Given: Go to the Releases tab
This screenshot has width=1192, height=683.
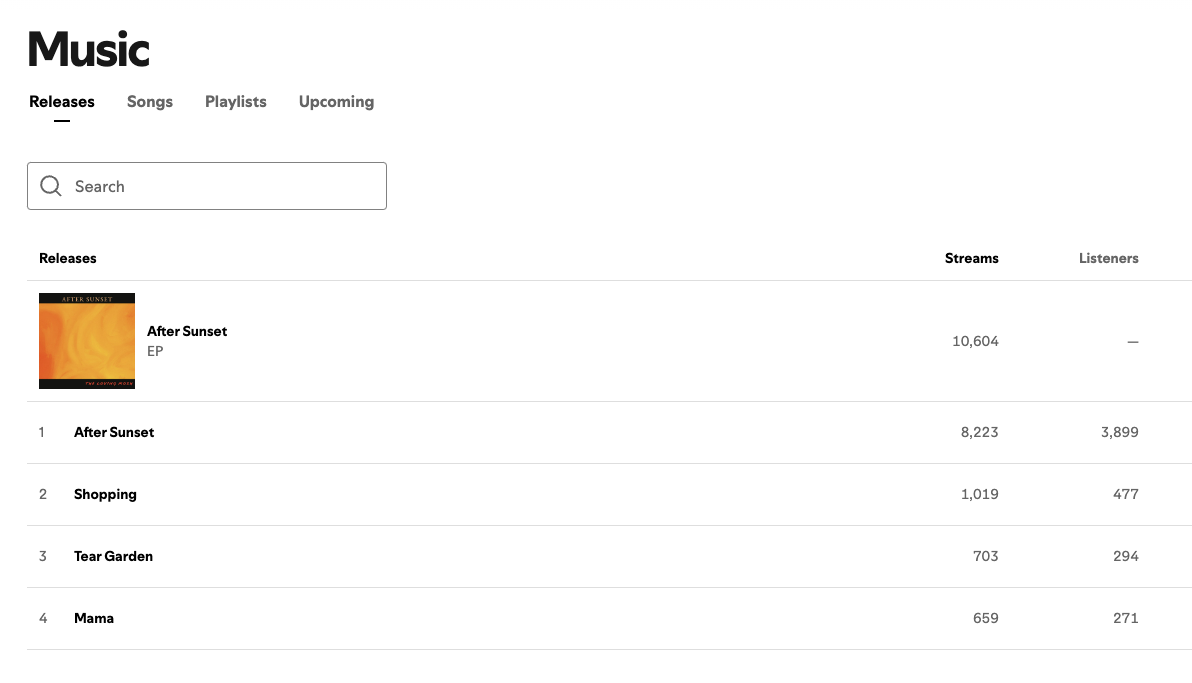Looking at the screenshot, I should click(62, 102).
